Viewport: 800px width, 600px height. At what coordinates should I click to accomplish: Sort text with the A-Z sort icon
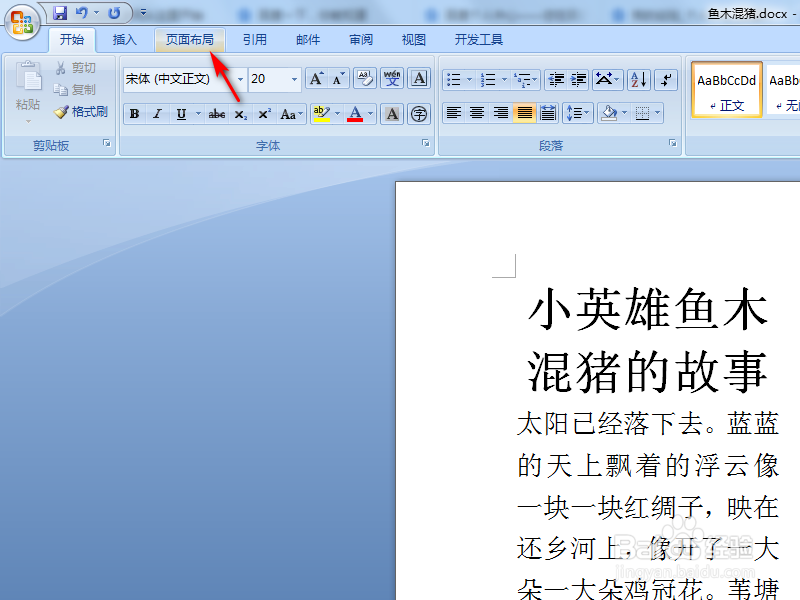click(x=639, y=79)
